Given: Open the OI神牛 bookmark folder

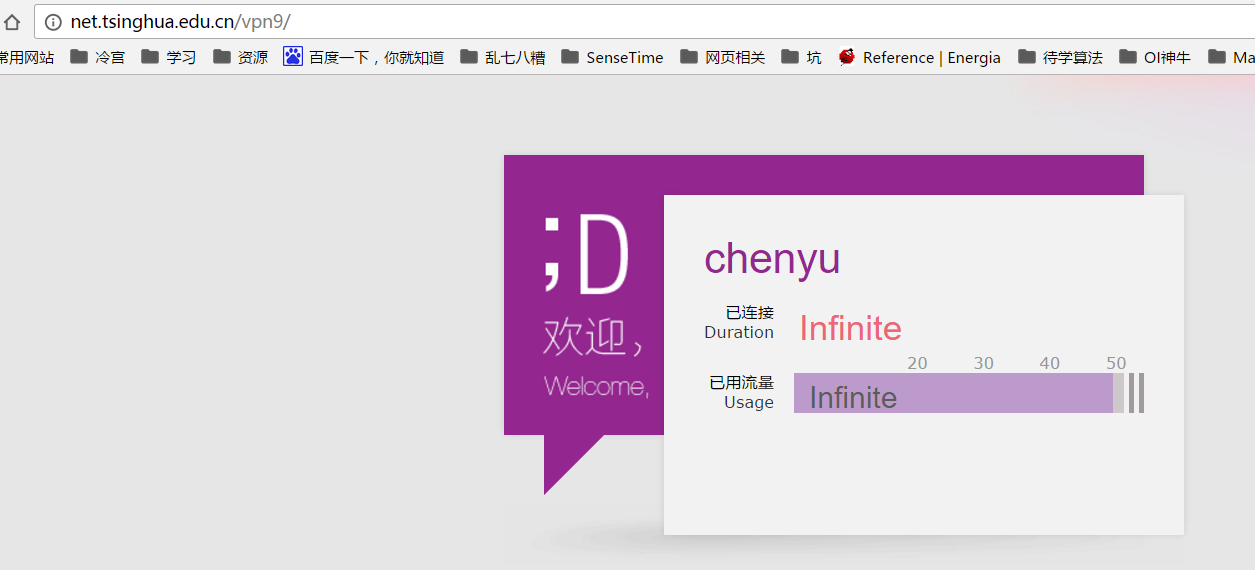Looking at the screenshot, I should pyautogui.click(x=1155, y=57).
